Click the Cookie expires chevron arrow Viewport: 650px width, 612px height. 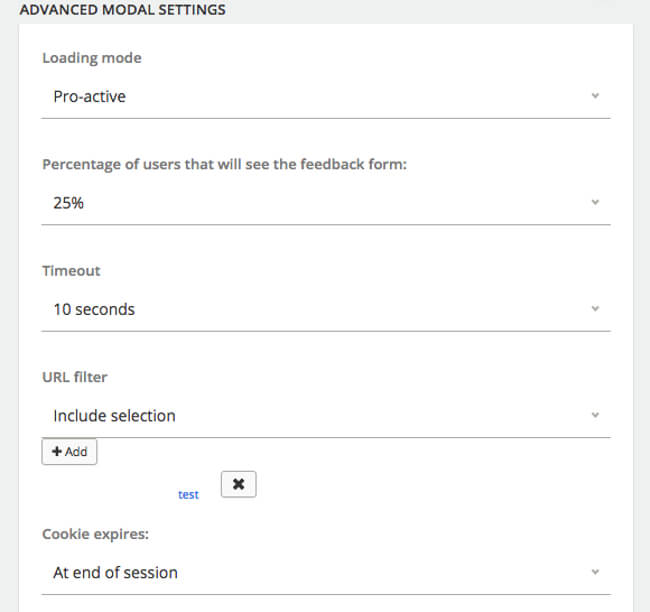(595, 572)
